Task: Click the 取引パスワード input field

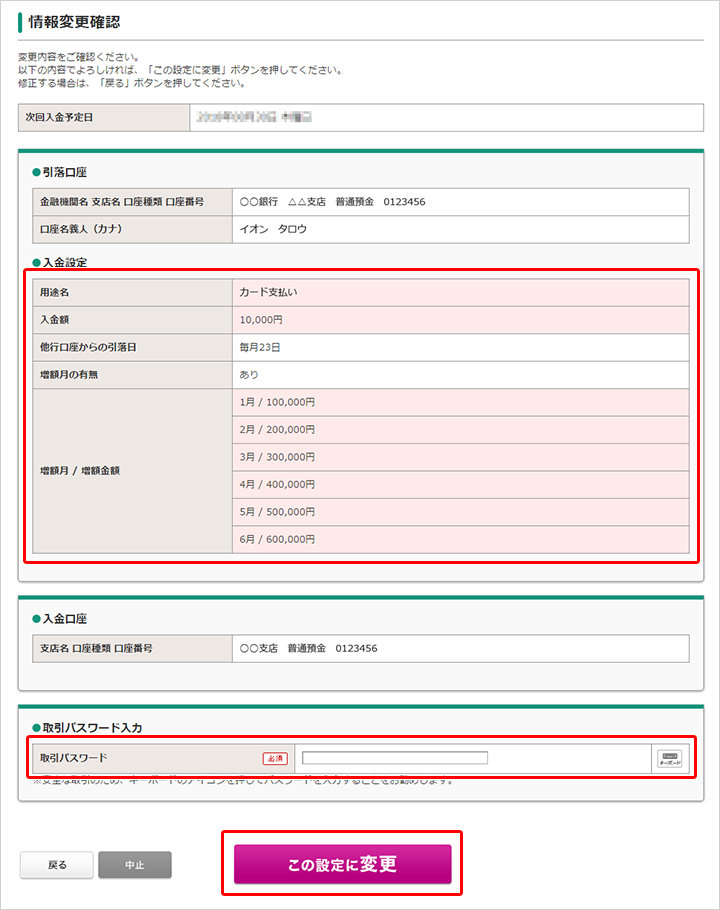Action: point(395,758)
